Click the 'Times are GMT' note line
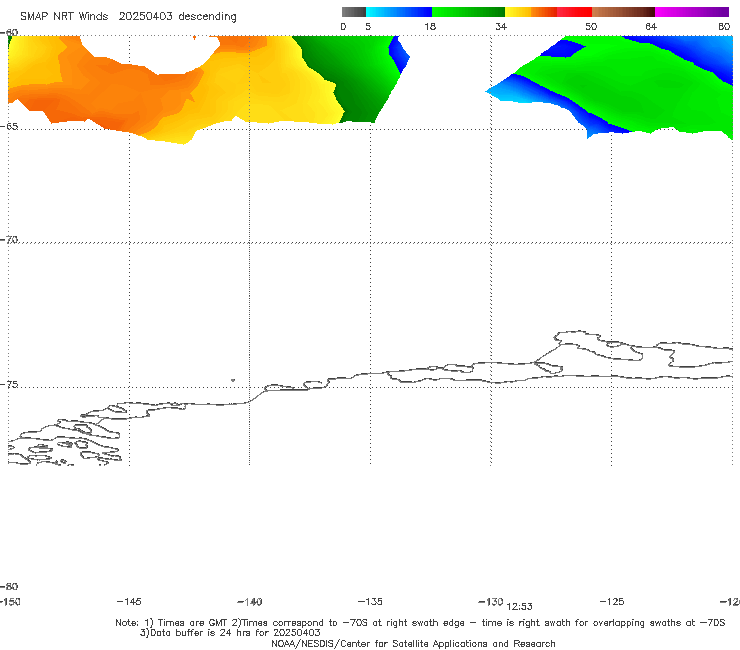 point(420,623)
